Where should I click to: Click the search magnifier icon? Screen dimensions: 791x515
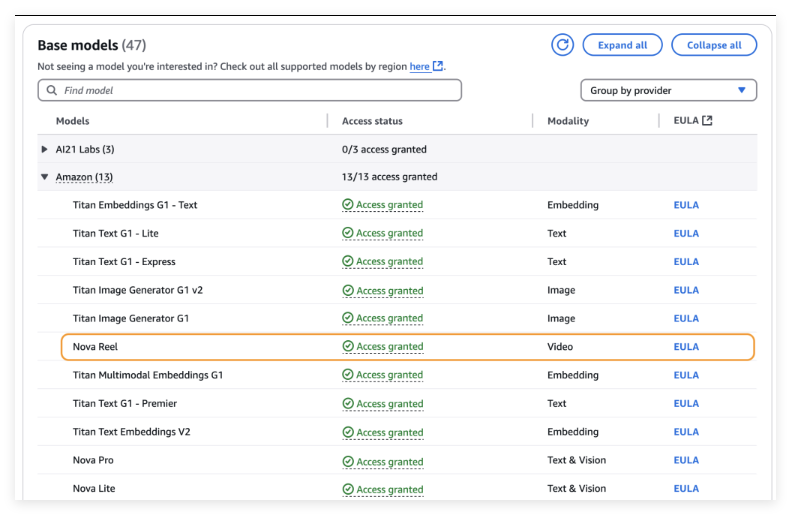51,90
